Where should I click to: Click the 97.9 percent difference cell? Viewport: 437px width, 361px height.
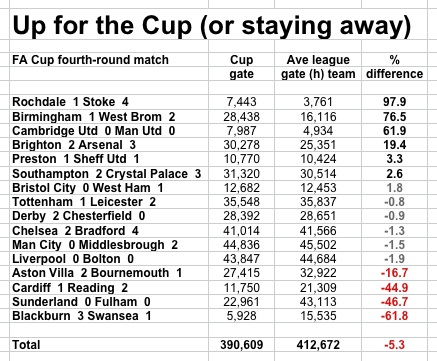(394, 102)
